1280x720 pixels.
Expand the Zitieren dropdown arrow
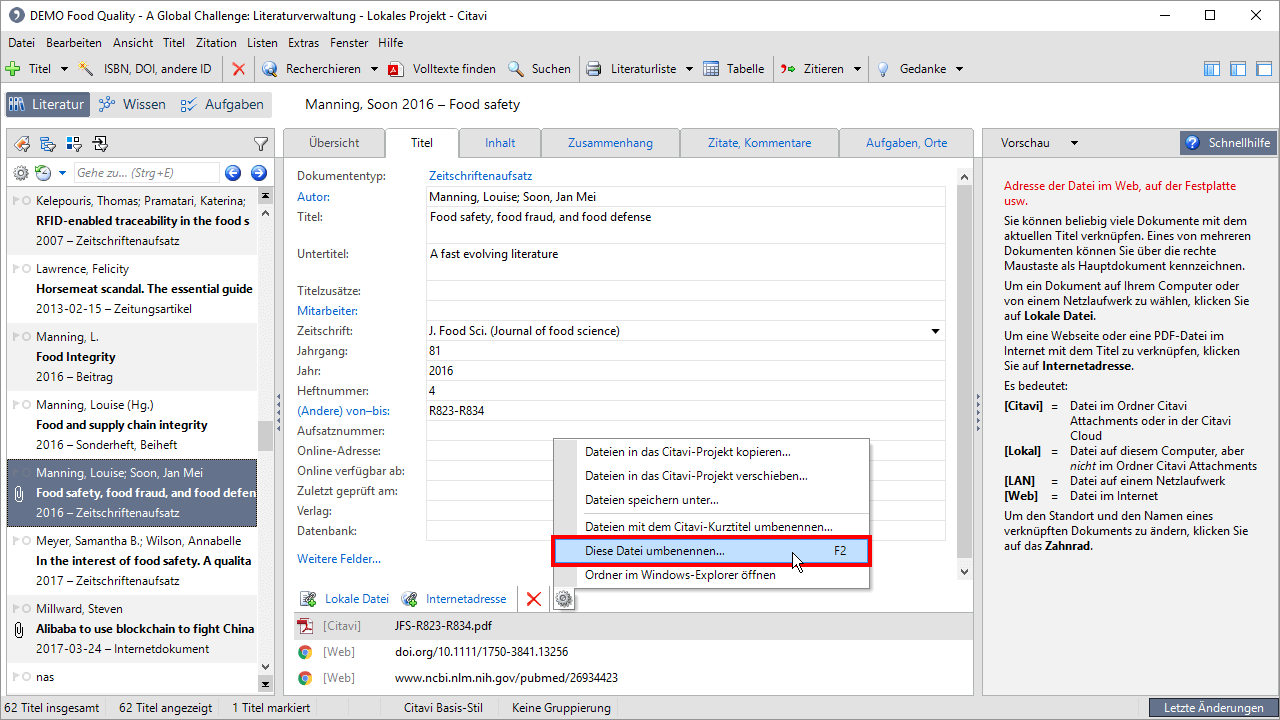coord(856,69)
